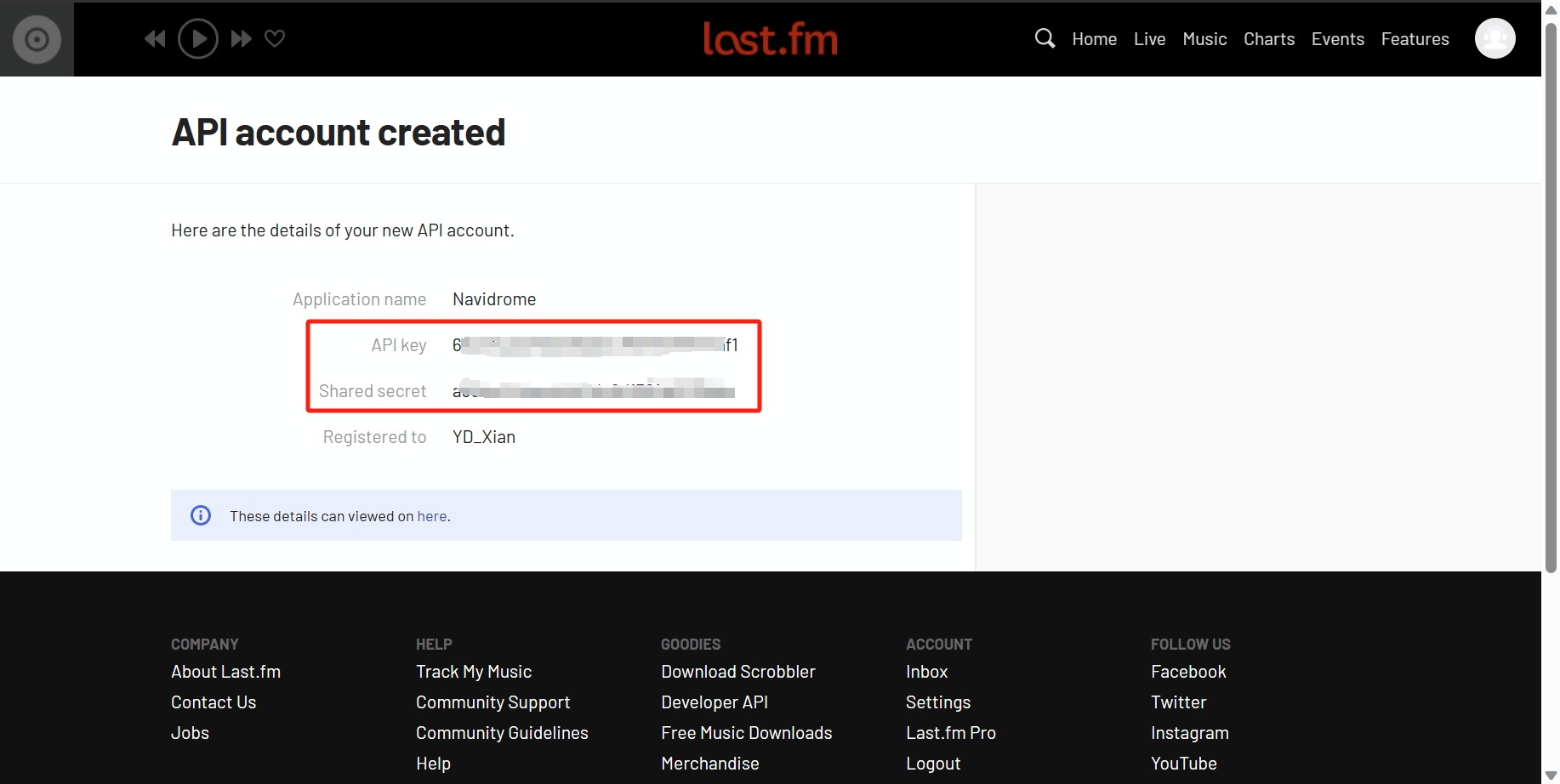Click the album art disc icon
The image size is (1560, 784).
37,39
